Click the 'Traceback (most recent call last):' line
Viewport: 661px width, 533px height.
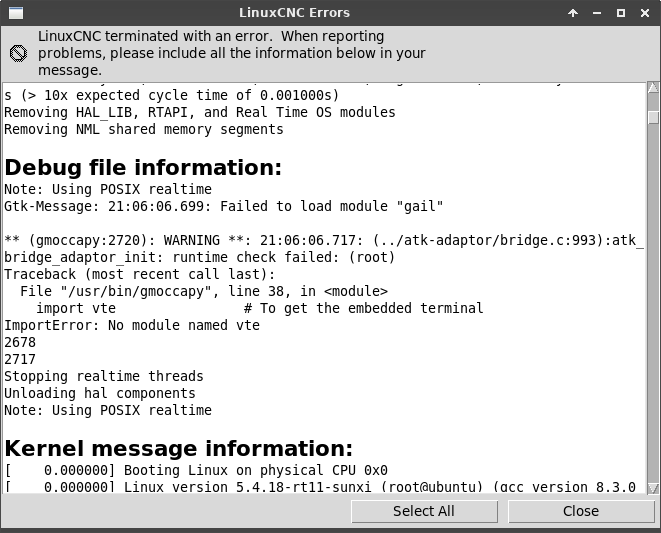click(x=140, y=274)
